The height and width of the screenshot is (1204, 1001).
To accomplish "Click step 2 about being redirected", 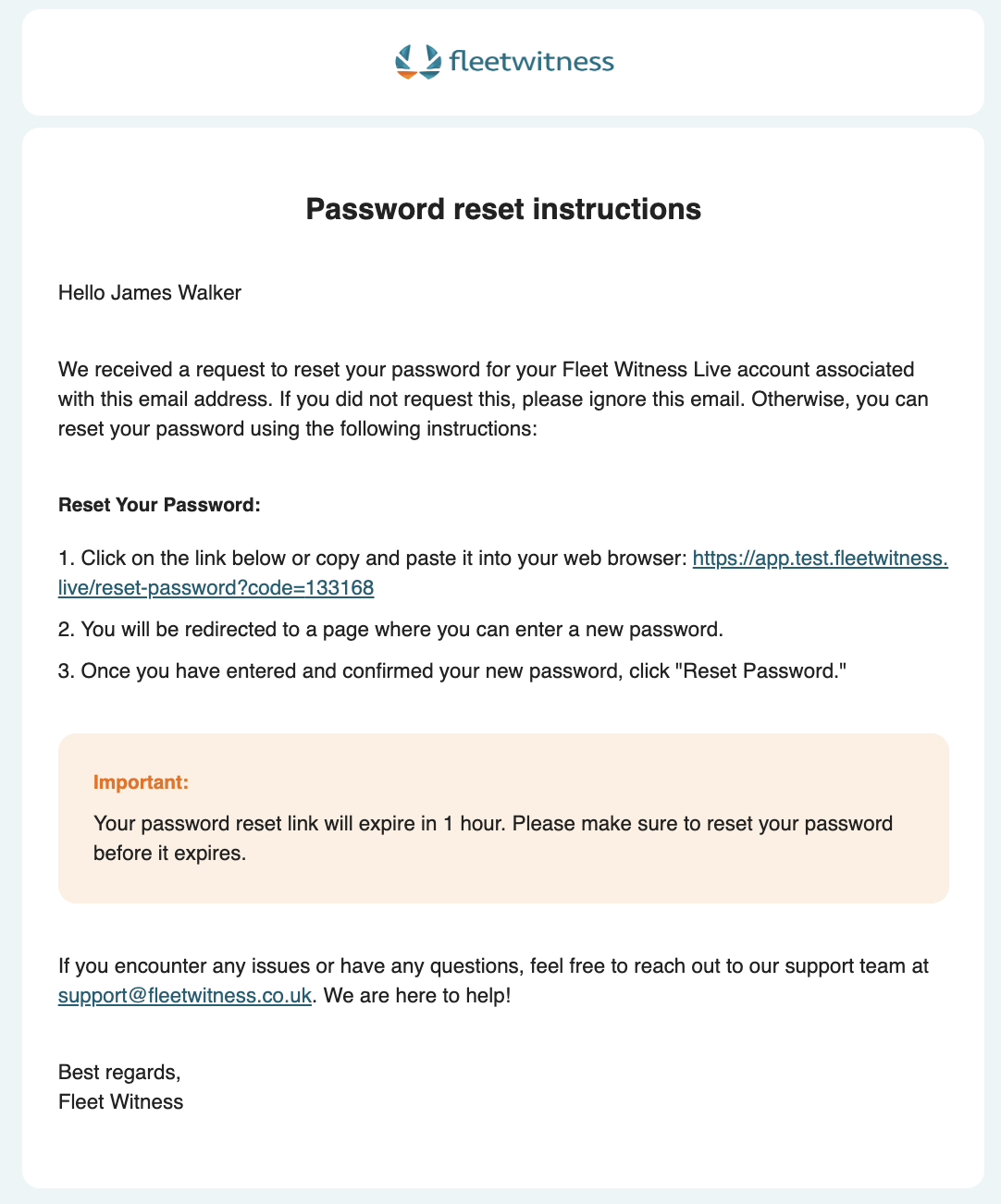I will click(x=389, y=630).
